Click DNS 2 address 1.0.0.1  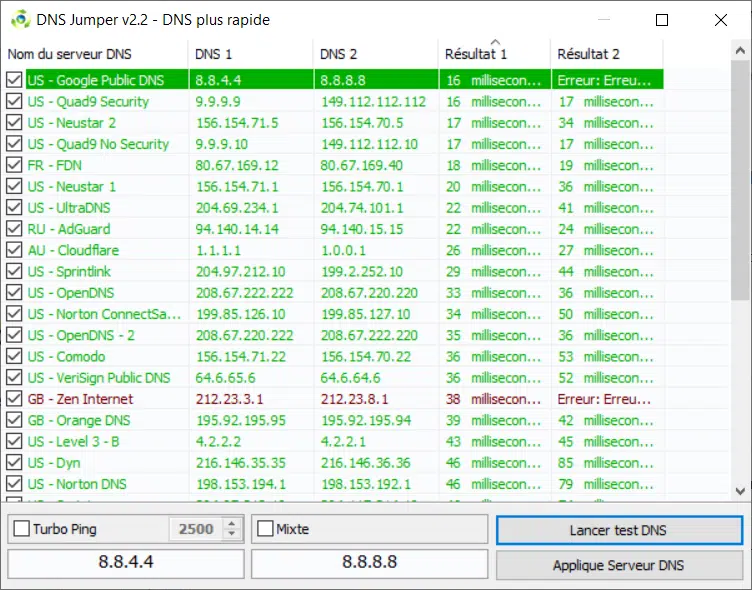(343, 250)
